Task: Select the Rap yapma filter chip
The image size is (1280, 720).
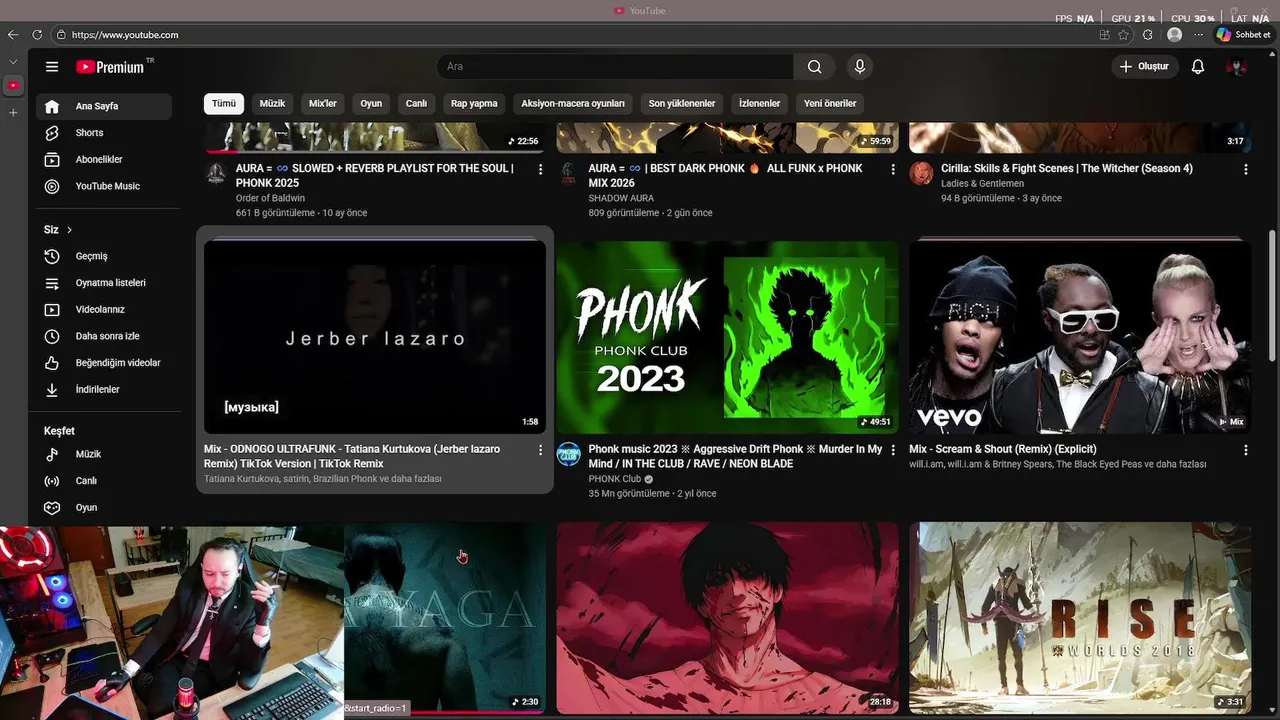Action: tap(474, 103)
